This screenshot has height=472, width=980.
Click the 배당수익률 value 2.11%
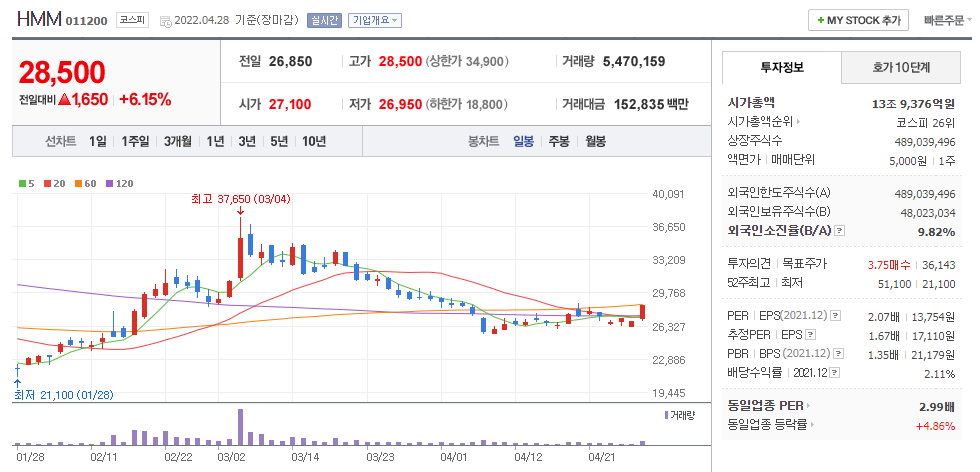point(941,374)
